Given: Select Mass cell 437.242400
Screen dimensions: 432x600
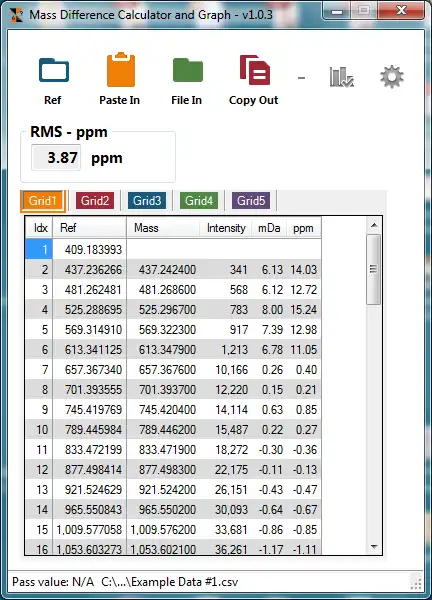Looking at the screenshot, I should click(163, 269).
